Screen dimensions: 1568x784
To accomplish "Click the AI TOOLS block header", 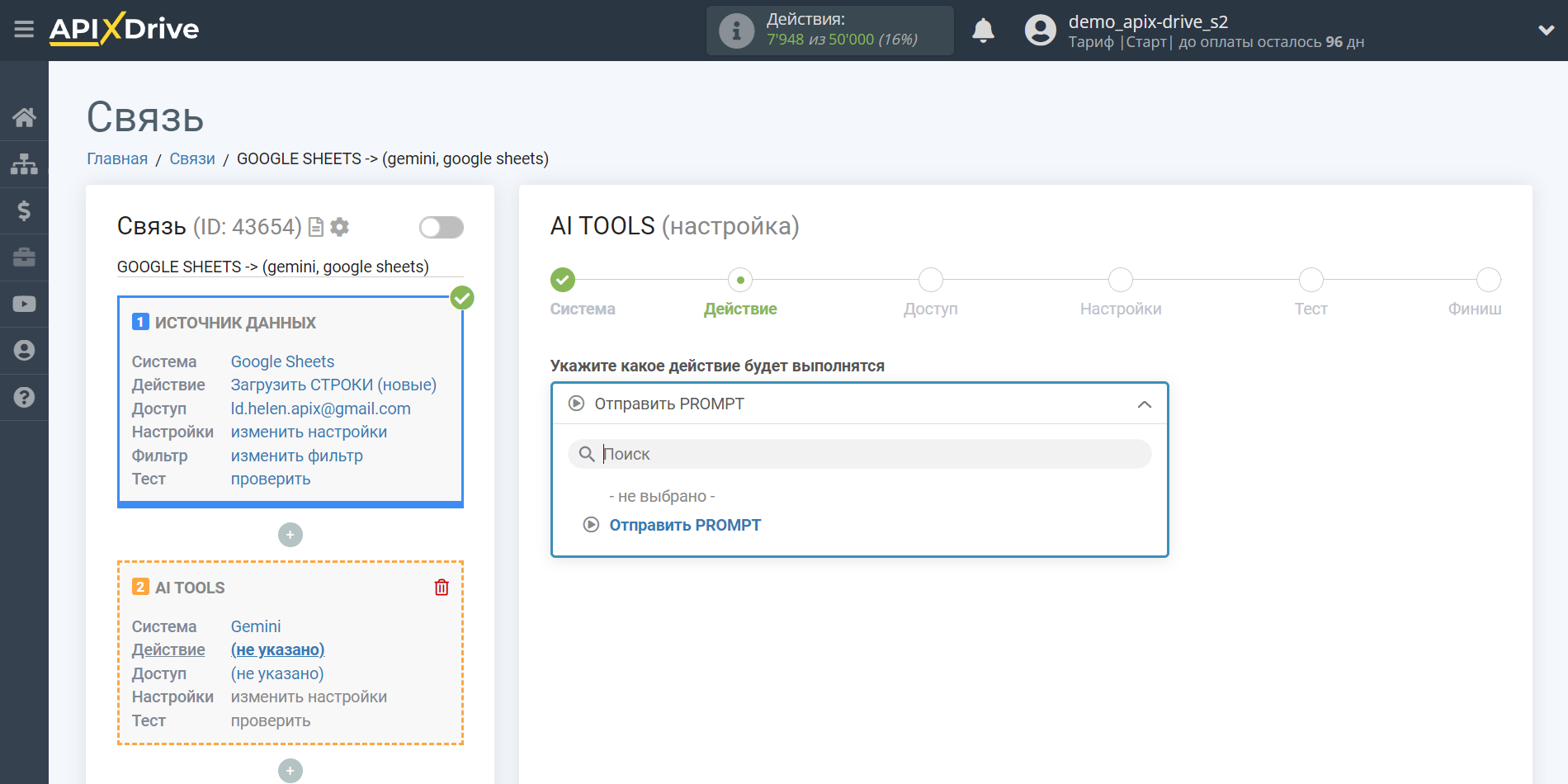I will point(190,588).
